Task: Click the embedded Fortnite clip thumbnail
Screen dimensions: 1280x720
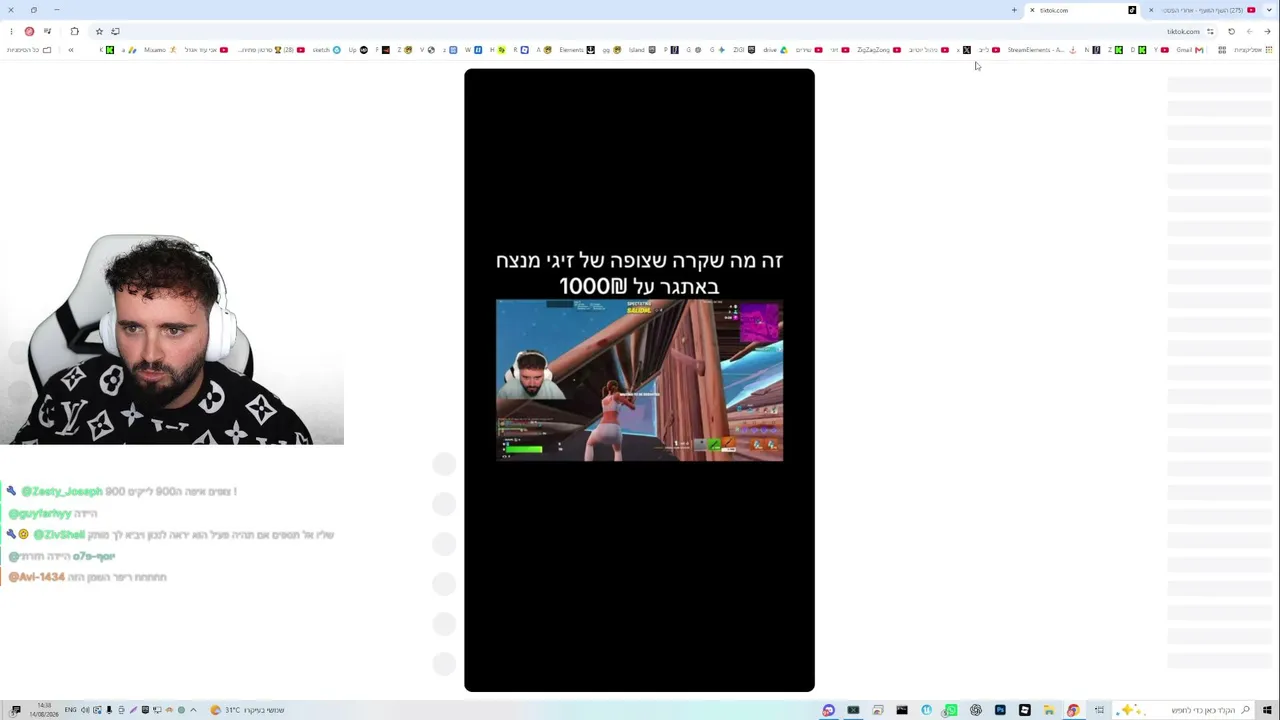Action: (639, 380)
